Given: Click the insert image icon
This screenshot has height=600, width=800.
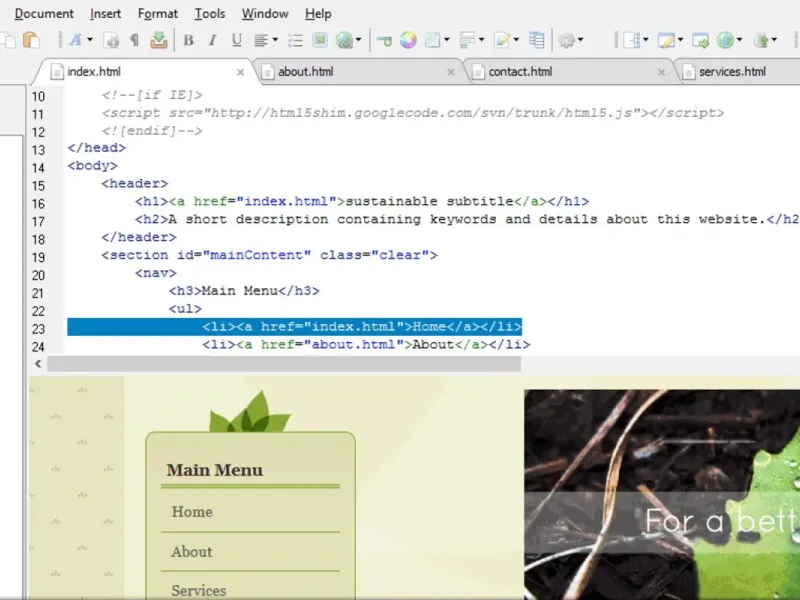Looking at the screenshot, I should click(x=320, y=41).
